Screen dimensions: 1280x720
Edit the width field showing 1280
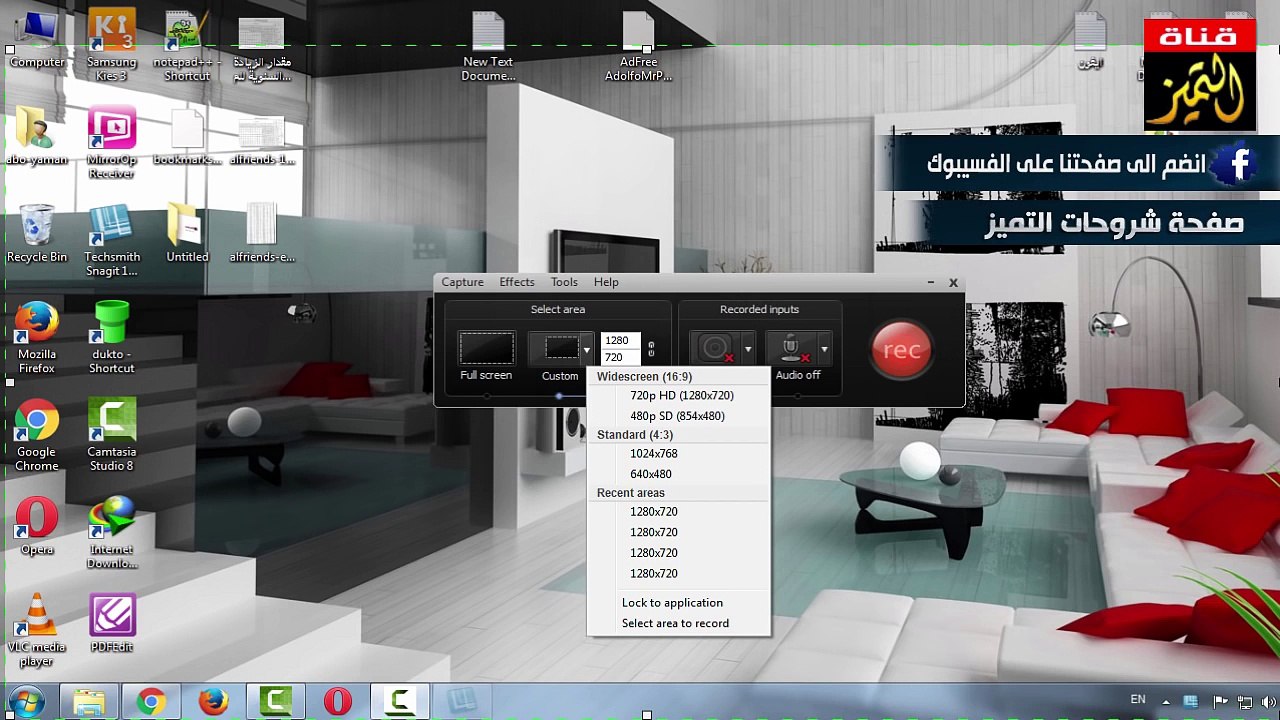tap(620, 340)
